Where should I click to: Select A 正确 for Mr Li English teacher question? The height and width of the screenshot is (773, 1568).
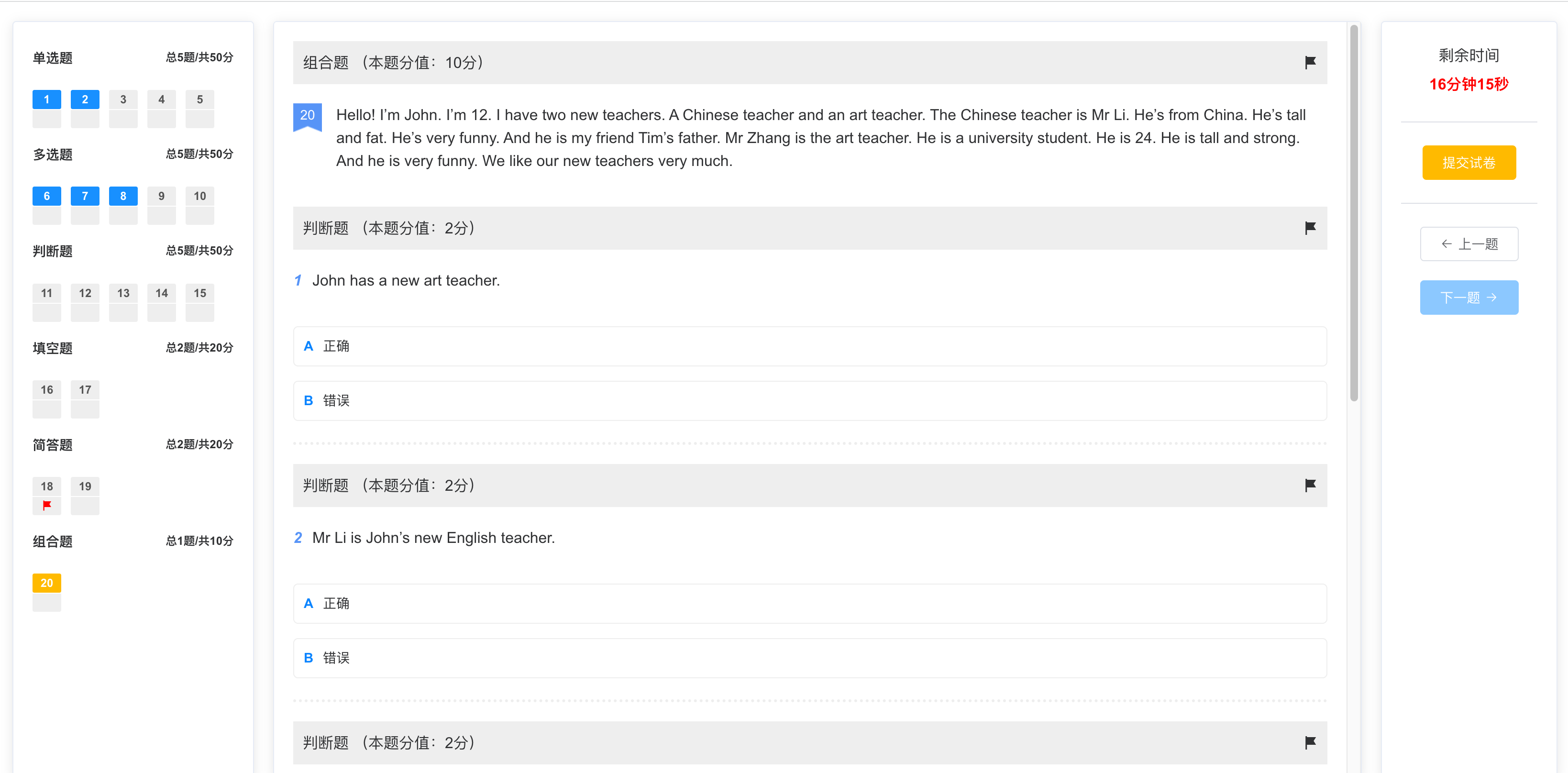click(809, 603)
